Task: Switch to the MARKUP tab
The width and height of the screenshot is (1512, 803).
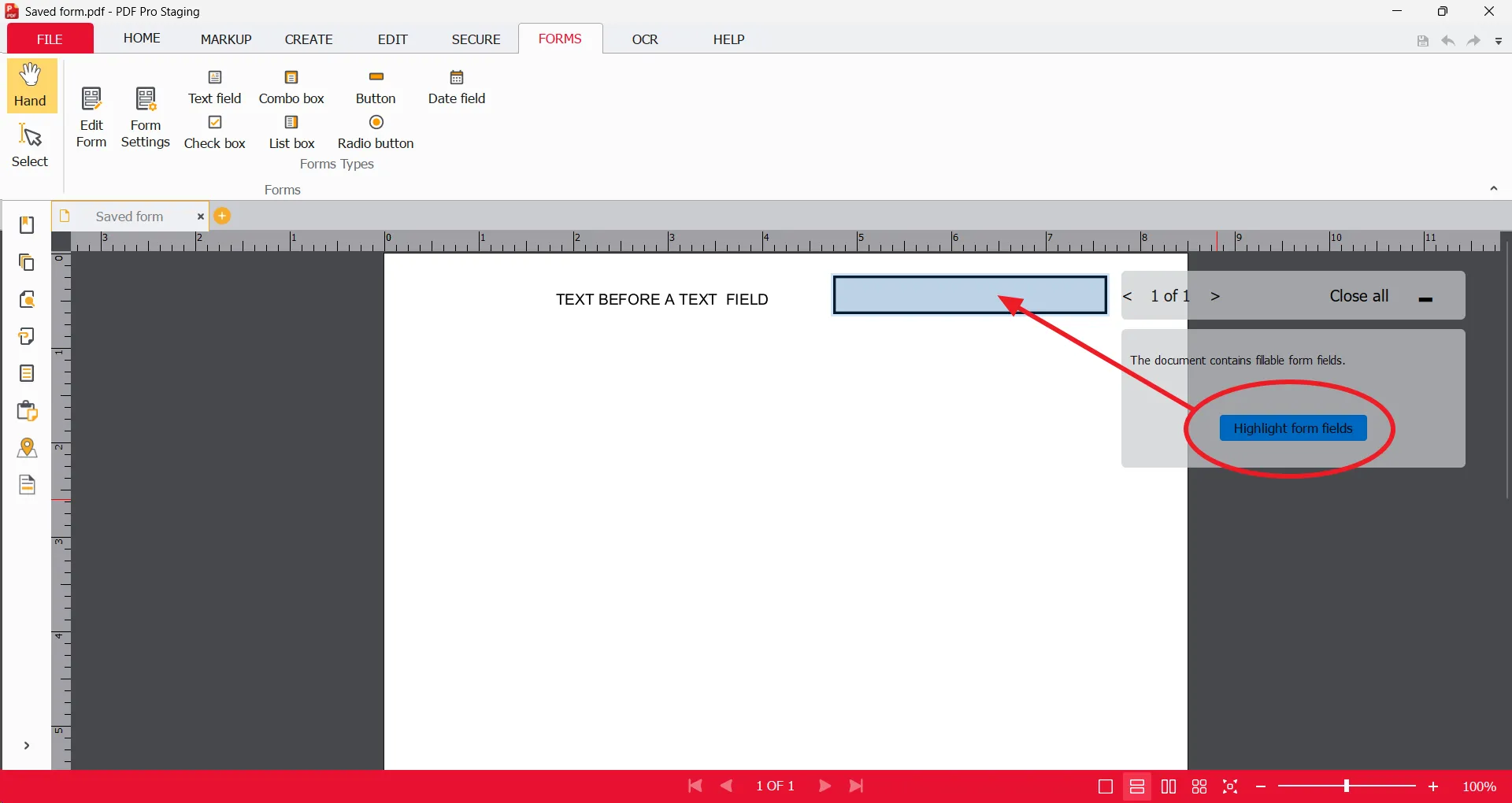Action: [226, 39]
